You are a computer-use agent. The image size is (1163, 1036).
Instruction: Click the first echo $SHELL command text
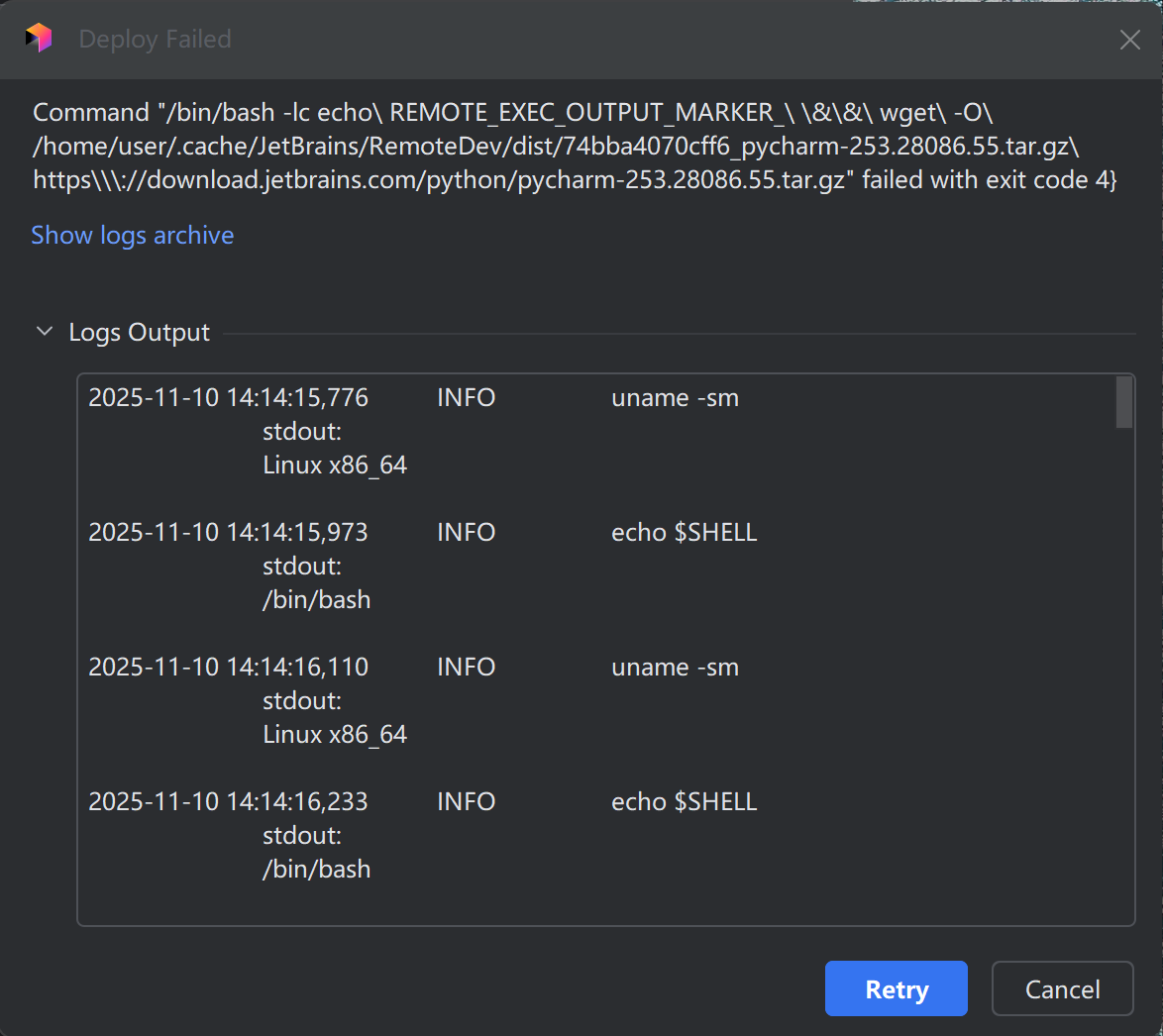click(x=684, y=533)
